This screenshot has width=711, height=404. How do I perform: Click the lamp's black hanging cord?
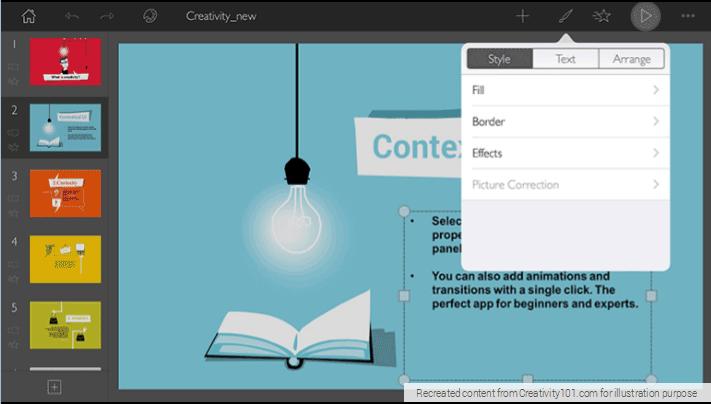tap(297, 101)
